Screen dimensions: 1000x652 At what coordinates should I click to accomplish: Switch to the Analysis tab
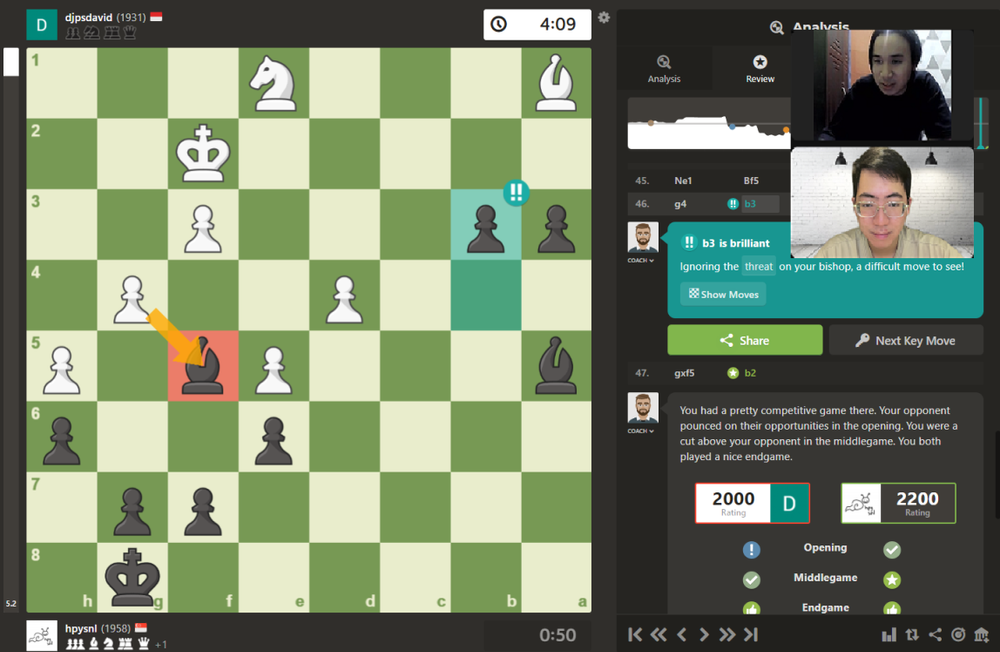[663, 68]
